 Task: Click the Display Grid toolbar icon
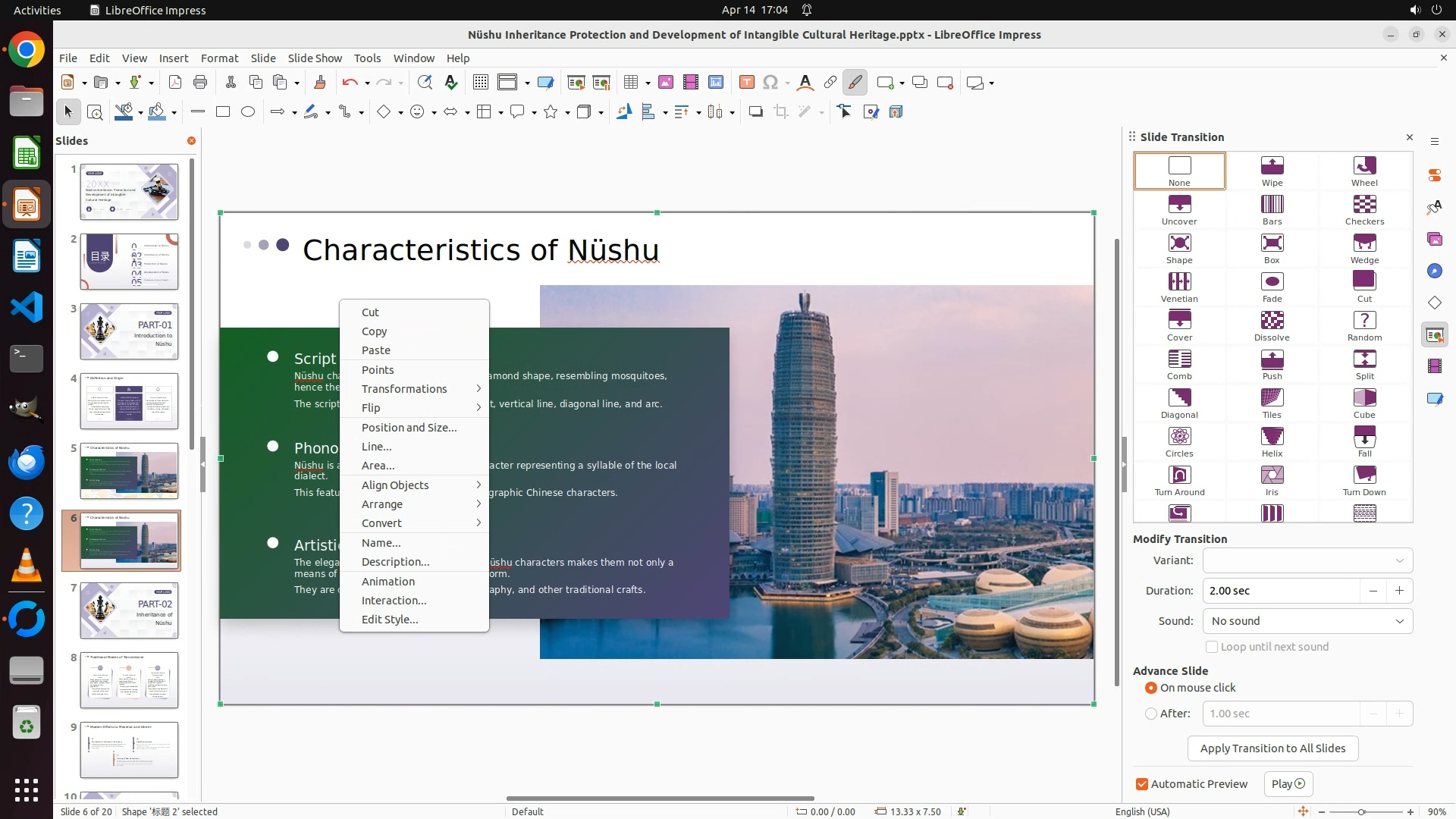(480, 83)
